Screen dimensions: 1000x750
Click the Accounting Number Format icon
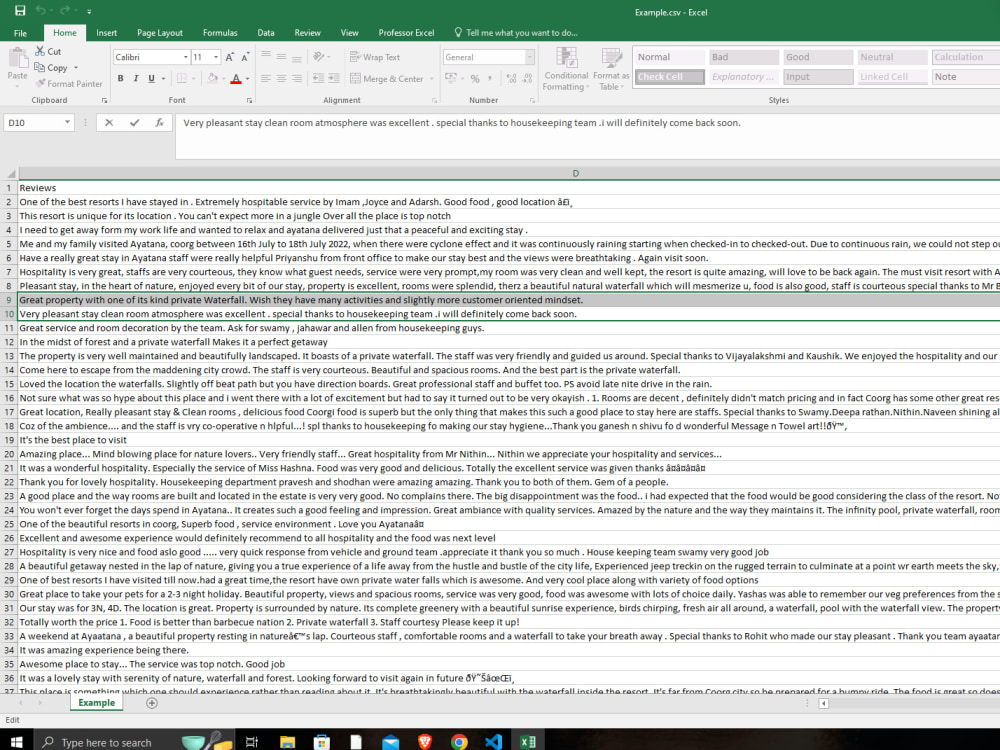[451, 78]
